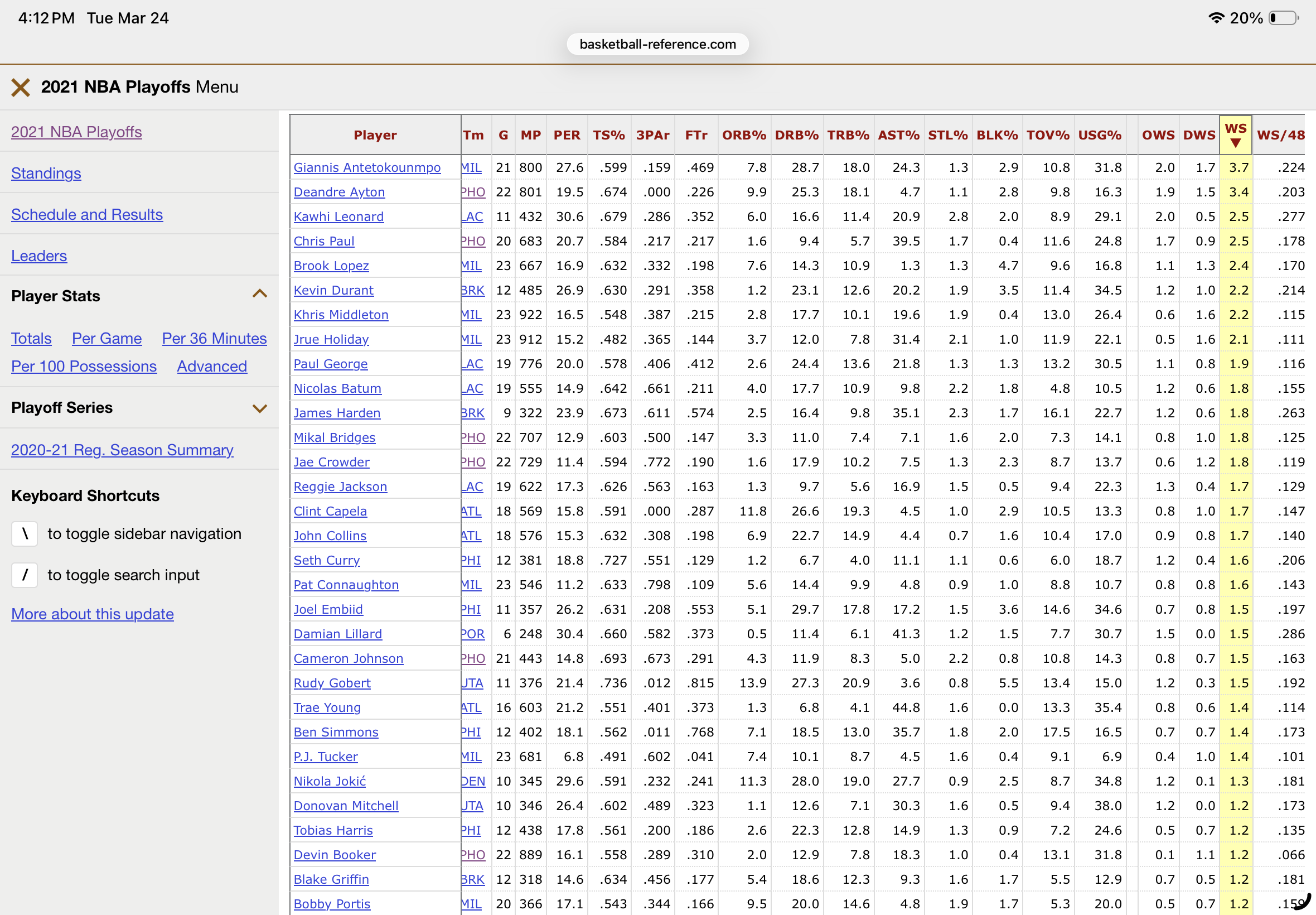Image resolution: width=1316 pixels, height=915 pixels.
Task: Open the Standings menu item
Action: click(46, 173)
